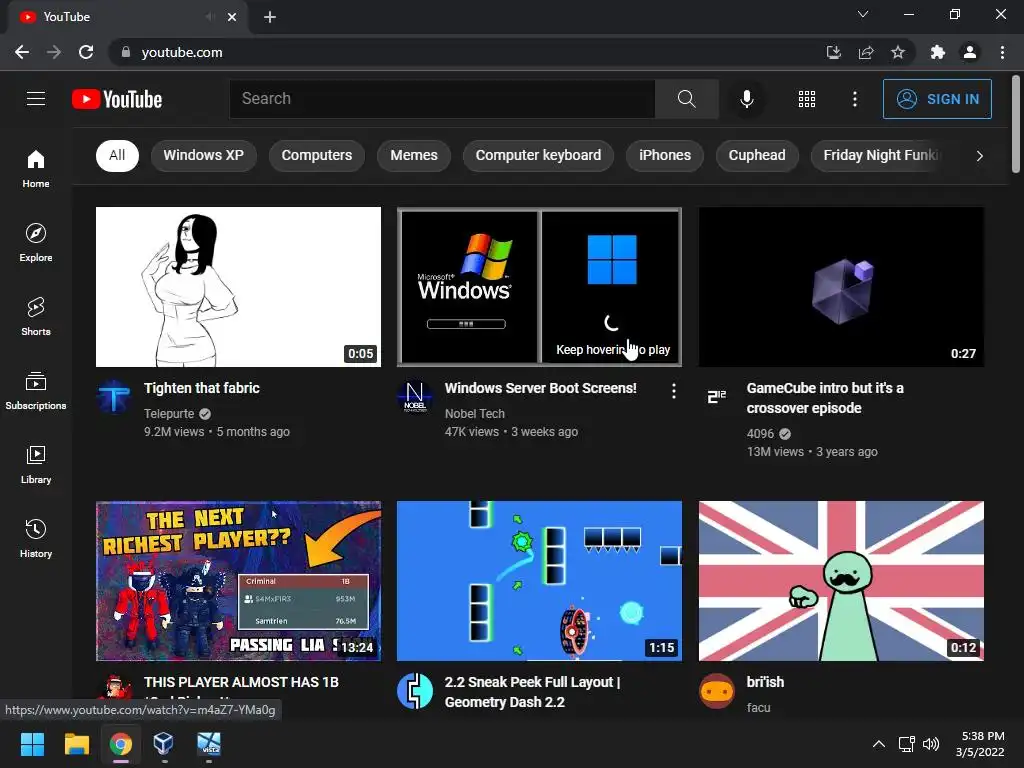The width and height of the screenshot is (1024, 768).
Task: Click the share page icon in address bar
Action: (866, 52)
